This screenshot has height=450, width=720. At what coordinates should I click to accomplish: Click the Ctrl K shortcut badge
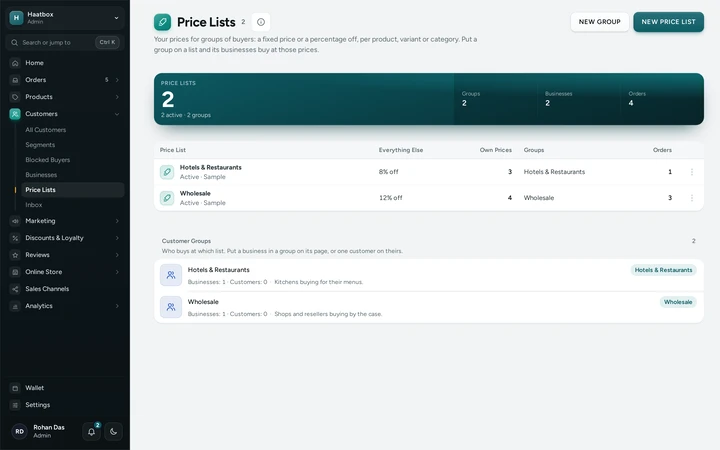pyautogui.click(x=107, y=42)
